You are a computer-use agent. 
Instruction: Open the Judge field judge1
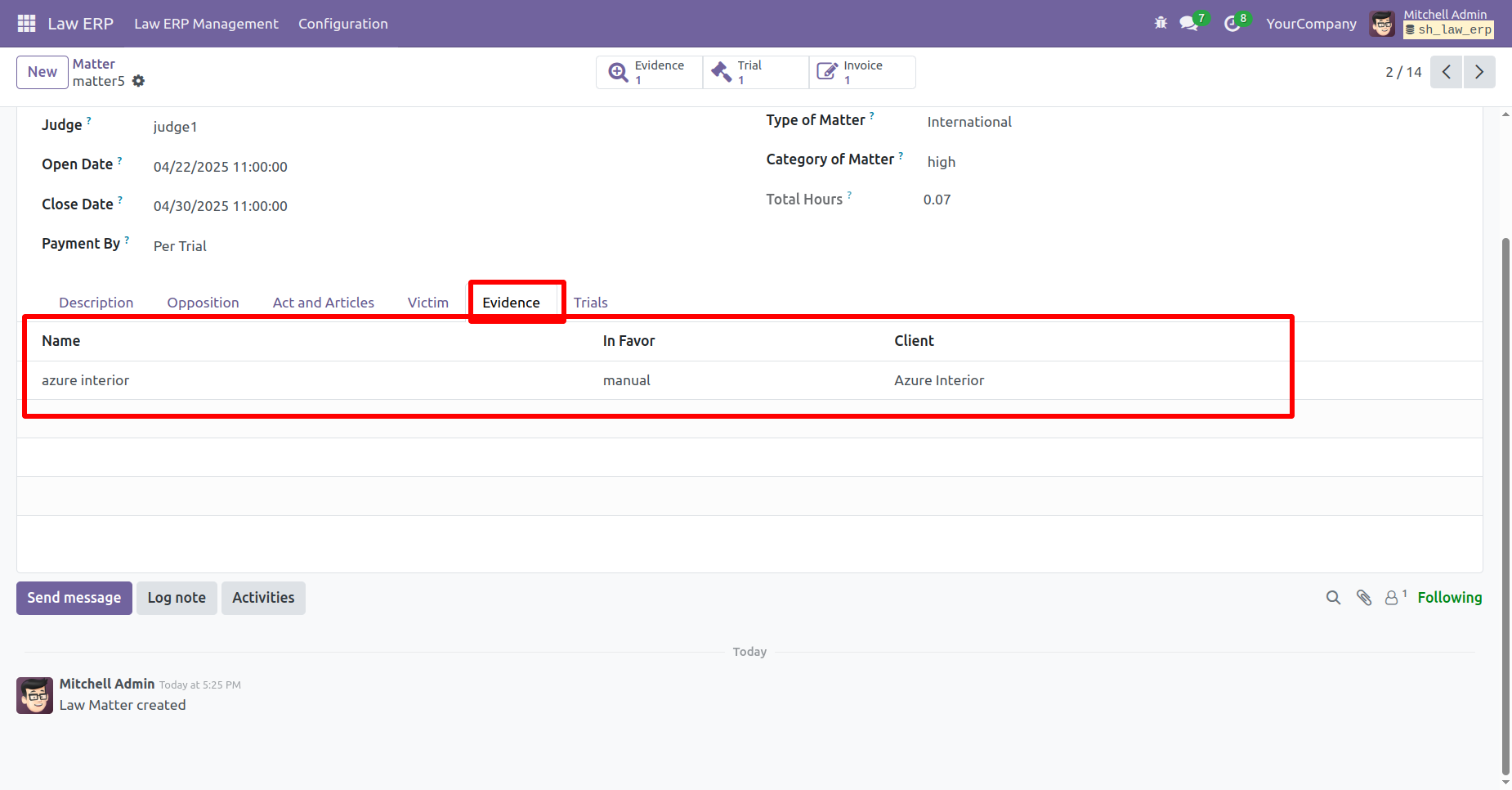175,127
